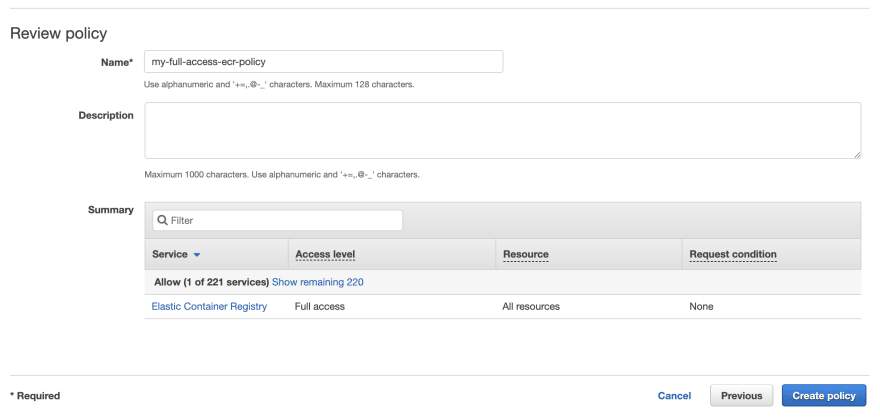
Task: Open the Elastic Container Registry service link
Action: pos(209,307)
